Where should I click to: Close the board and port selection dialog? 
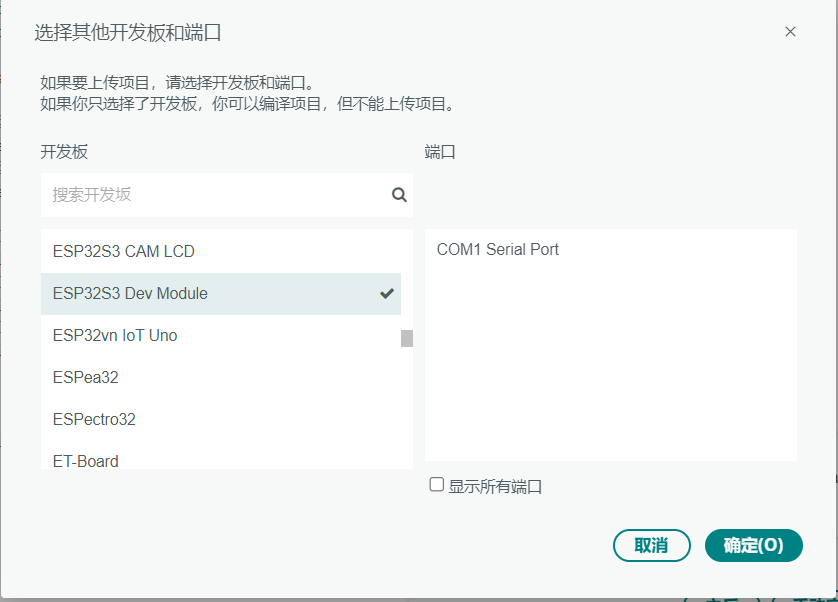pos(790,32)
